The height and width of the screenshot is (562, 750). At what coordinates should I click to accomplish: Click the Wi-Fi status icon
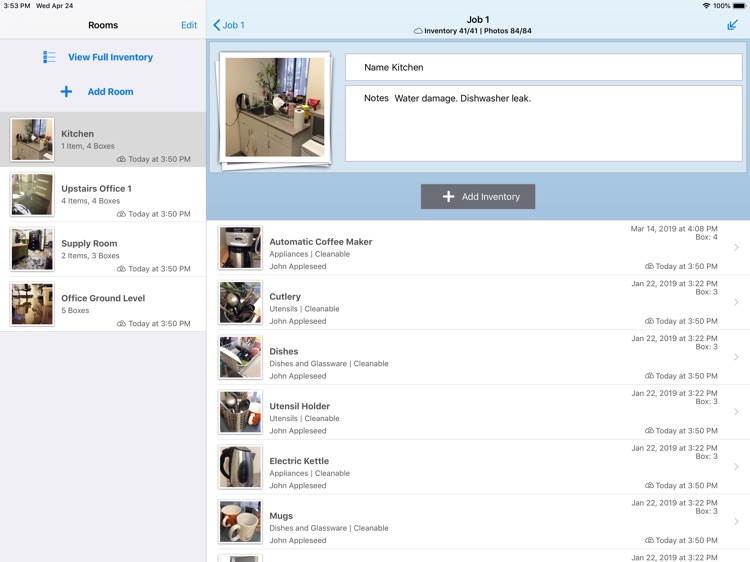tap(706, 6)
